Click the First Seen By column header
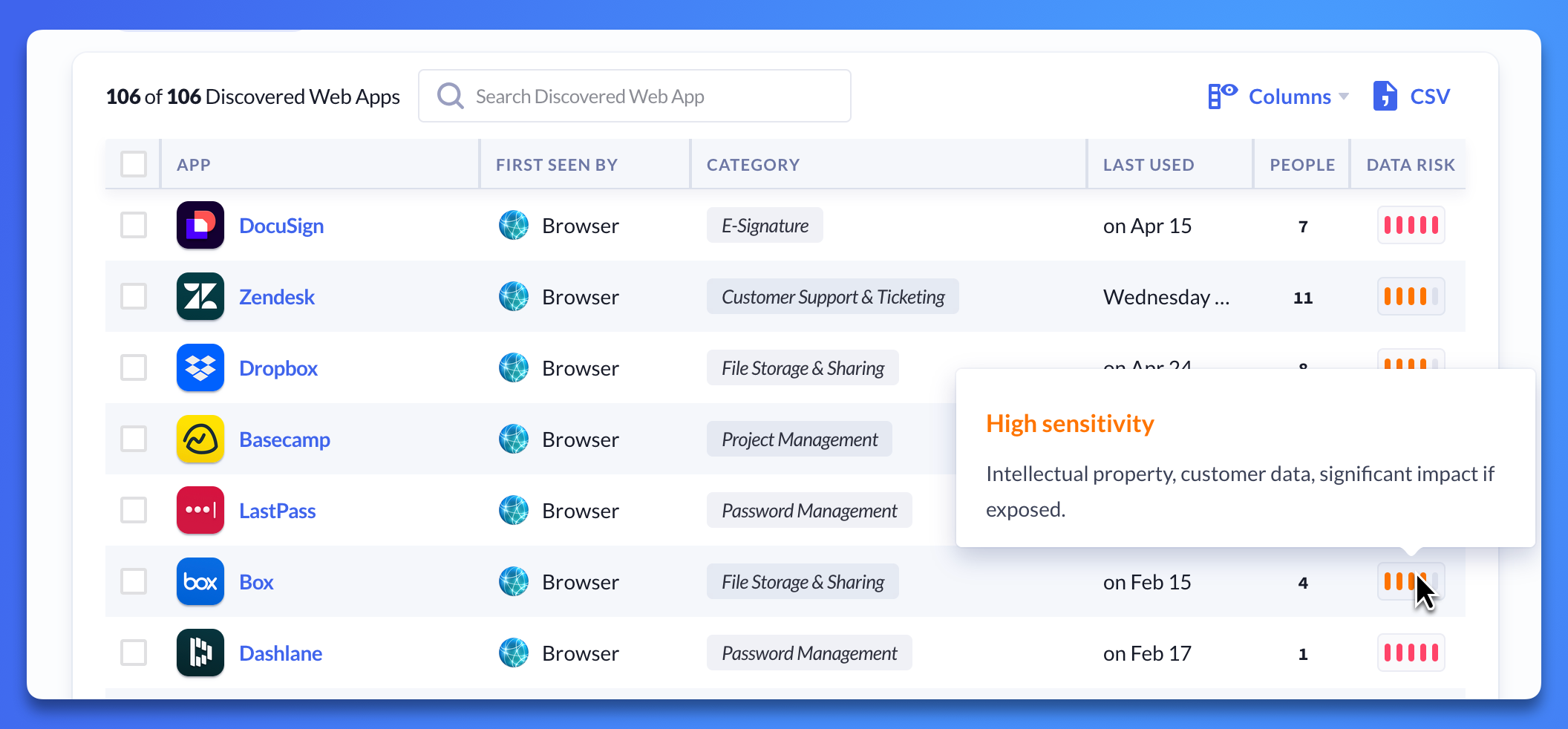1568x729 pixels. 556,165
